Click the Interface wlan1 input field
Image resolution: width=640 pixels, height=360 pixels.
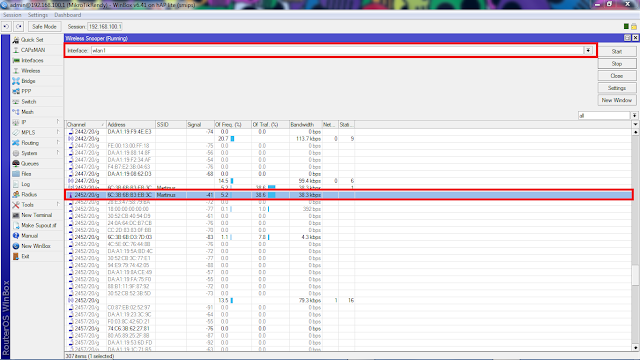[x=337, y=51]
